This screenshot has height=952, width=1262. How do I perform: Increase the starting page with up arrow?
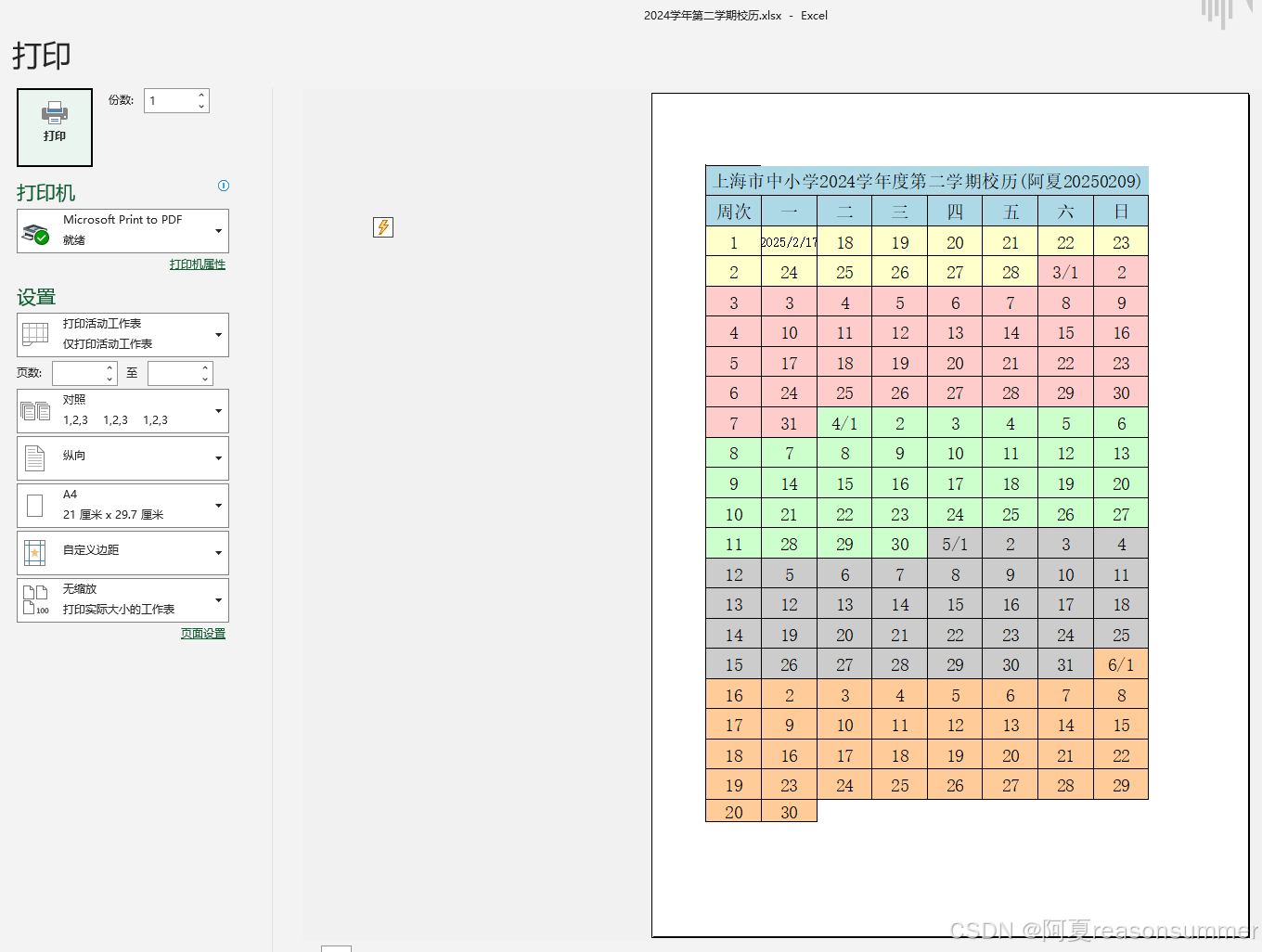(x=109, y=368)
